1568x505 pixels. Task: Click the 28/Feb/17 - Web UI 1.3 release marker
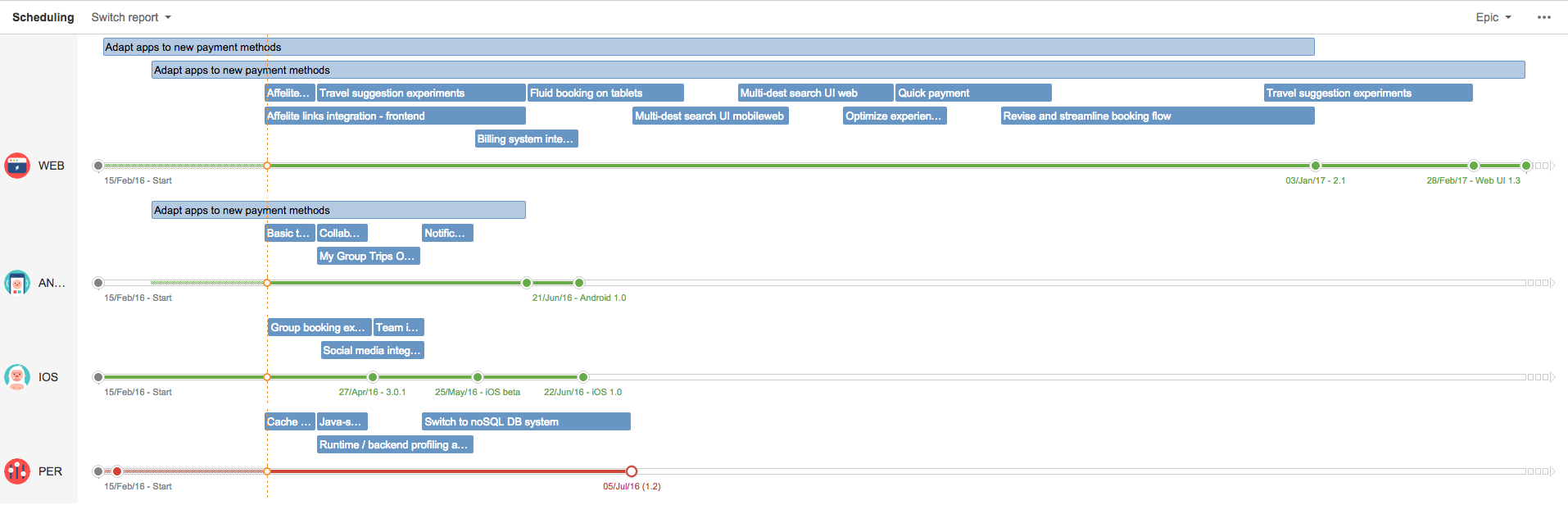[x=1474, y=166]
